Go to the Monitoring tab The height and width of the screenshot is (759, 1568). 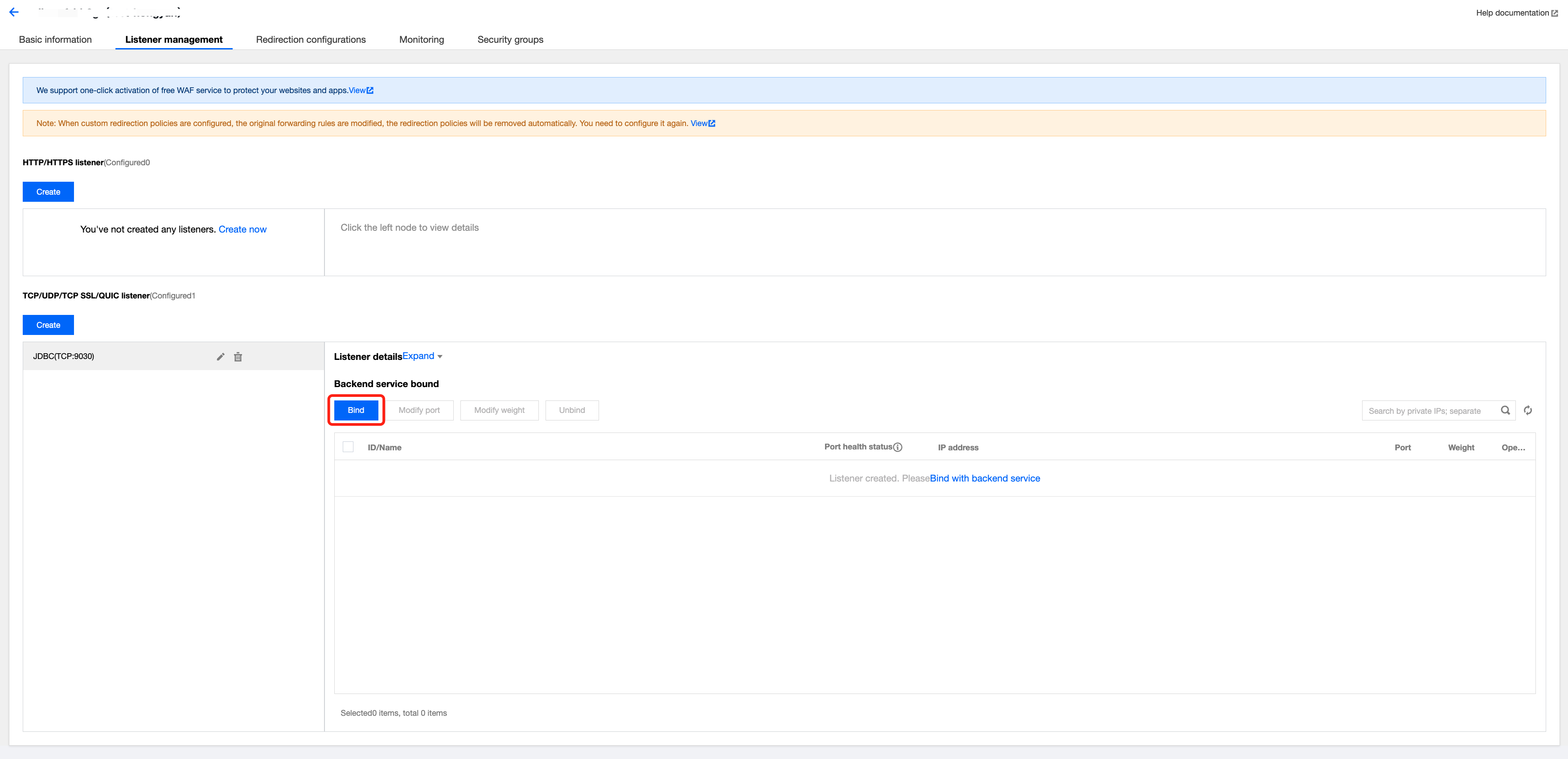421,40
